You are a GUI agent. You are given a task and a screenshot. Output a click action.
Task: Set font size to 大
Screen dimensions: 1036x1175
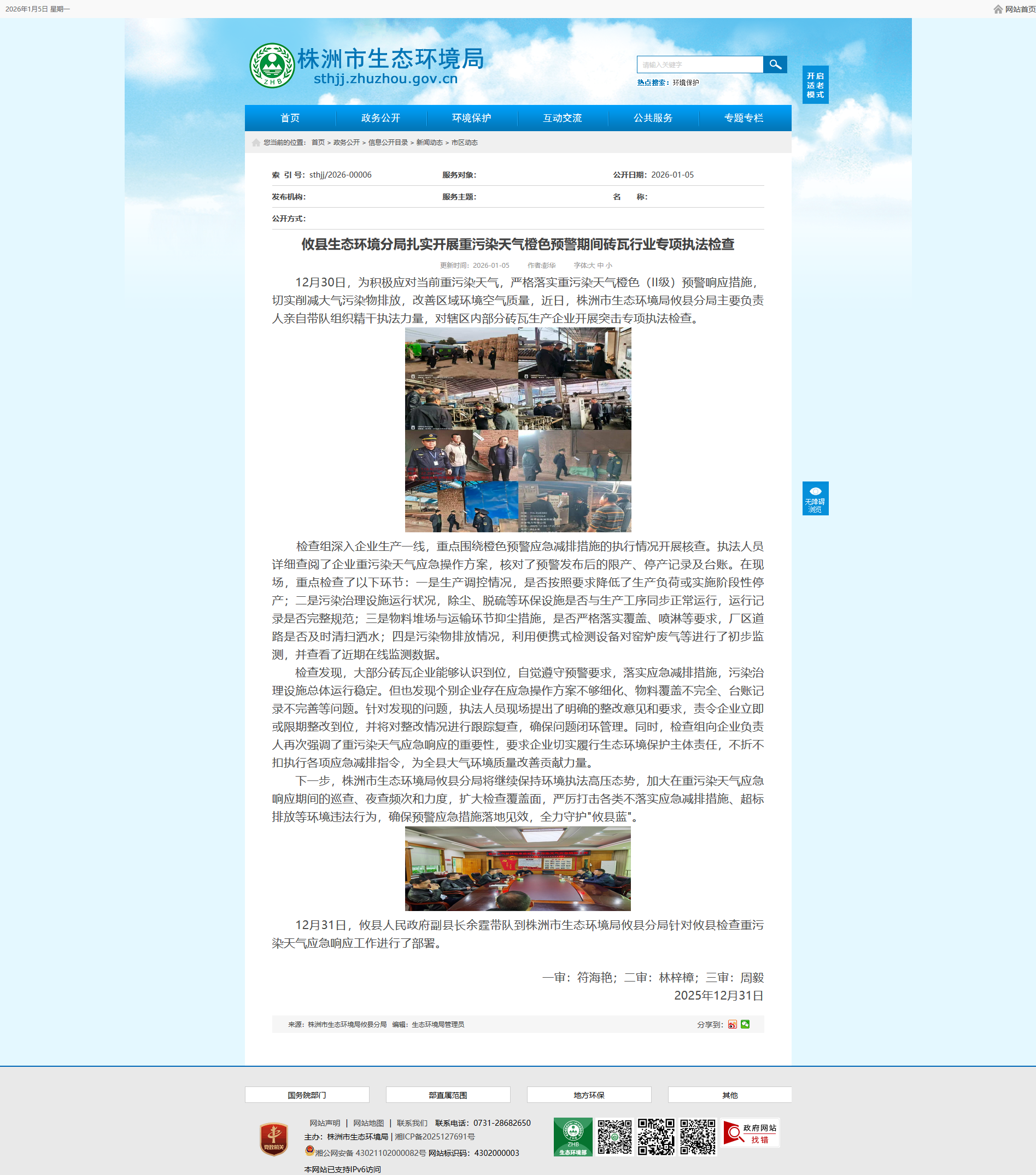pyautogui.click(x=592, y=266)
